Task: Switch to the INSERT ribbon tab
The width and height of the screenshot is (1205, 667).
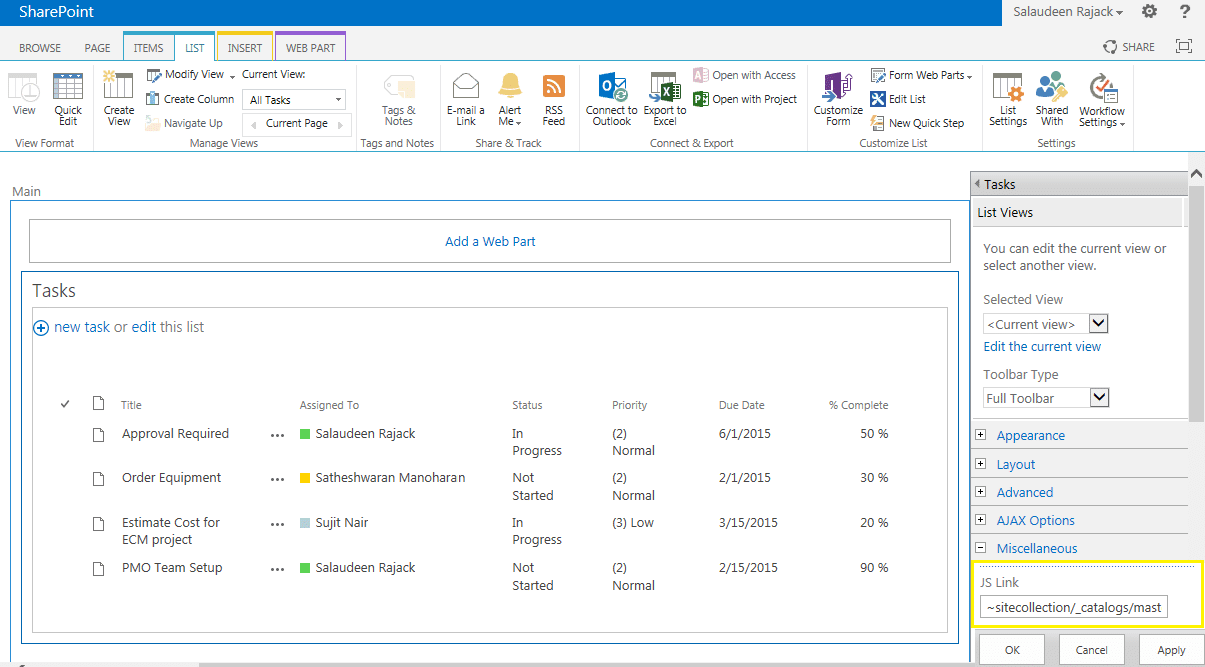Action: pyautogui.click(x=244, y=46)
